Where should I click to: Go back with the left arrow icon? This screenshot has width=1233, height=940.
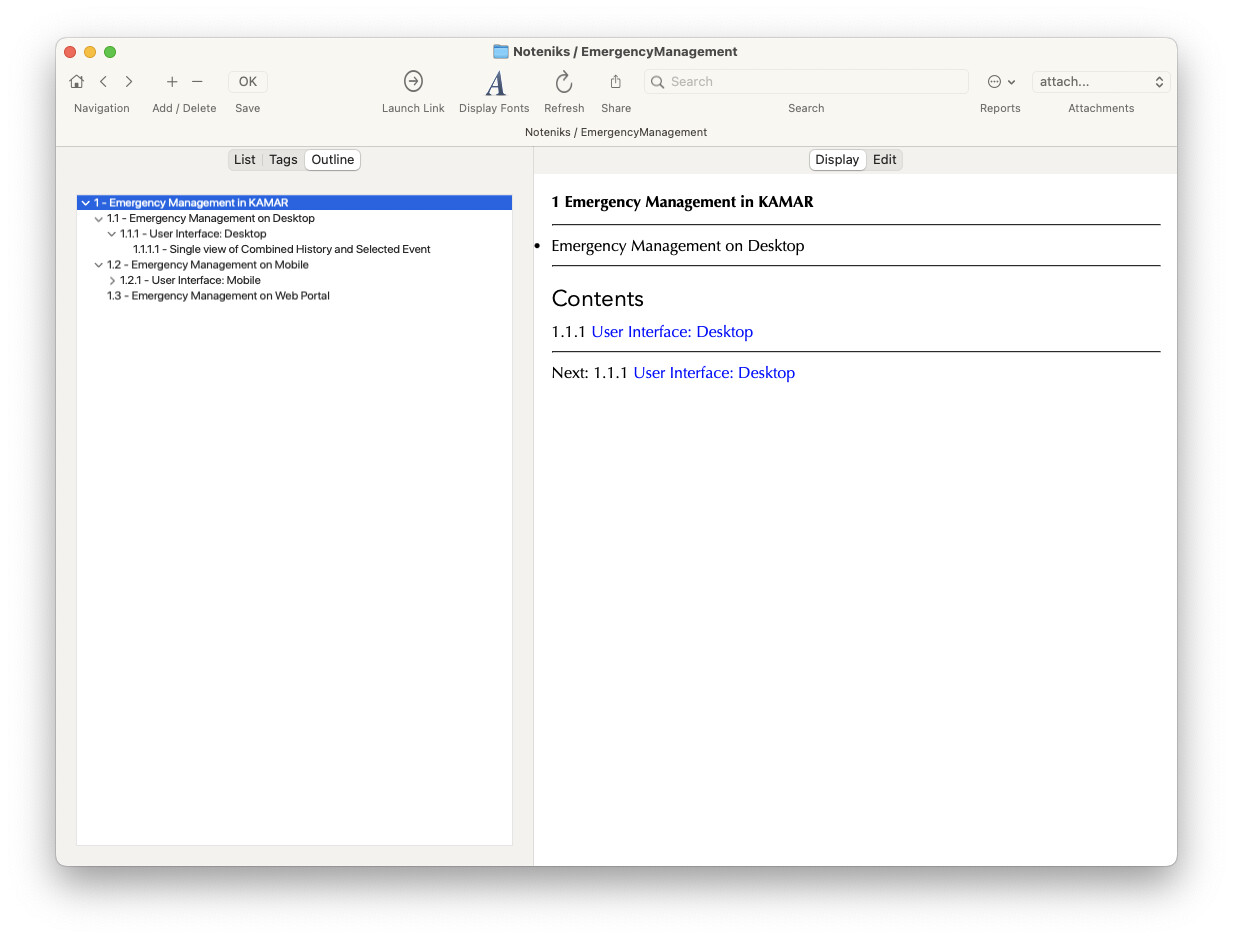coord(103,82)
